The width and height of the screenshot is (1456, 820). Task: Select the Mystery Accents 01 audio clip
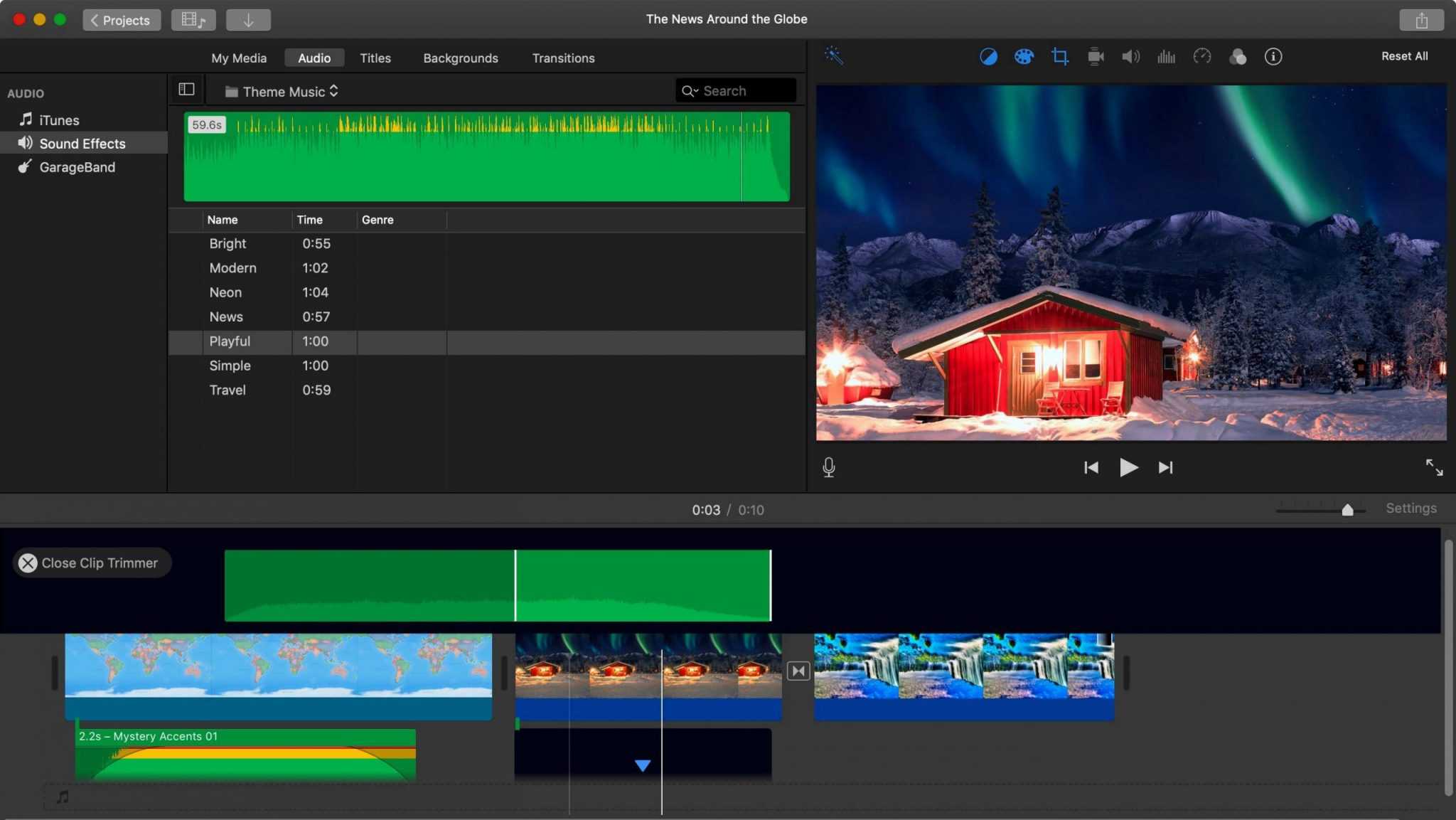click(245, 755)
